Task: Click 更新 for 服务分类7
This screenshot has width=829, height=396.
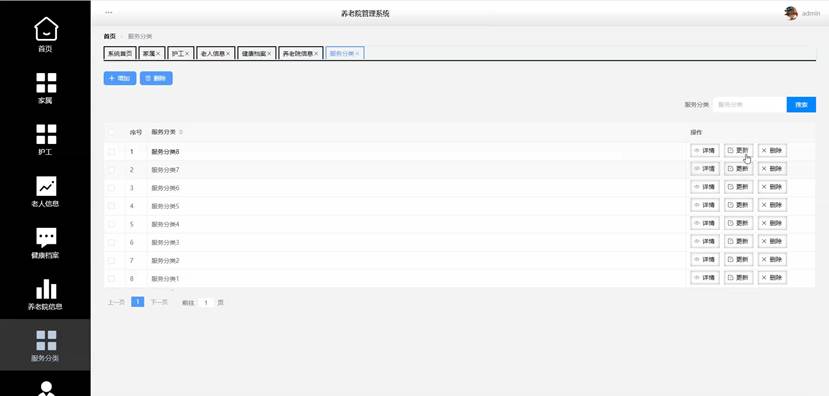Action: (x=738, y=169)
